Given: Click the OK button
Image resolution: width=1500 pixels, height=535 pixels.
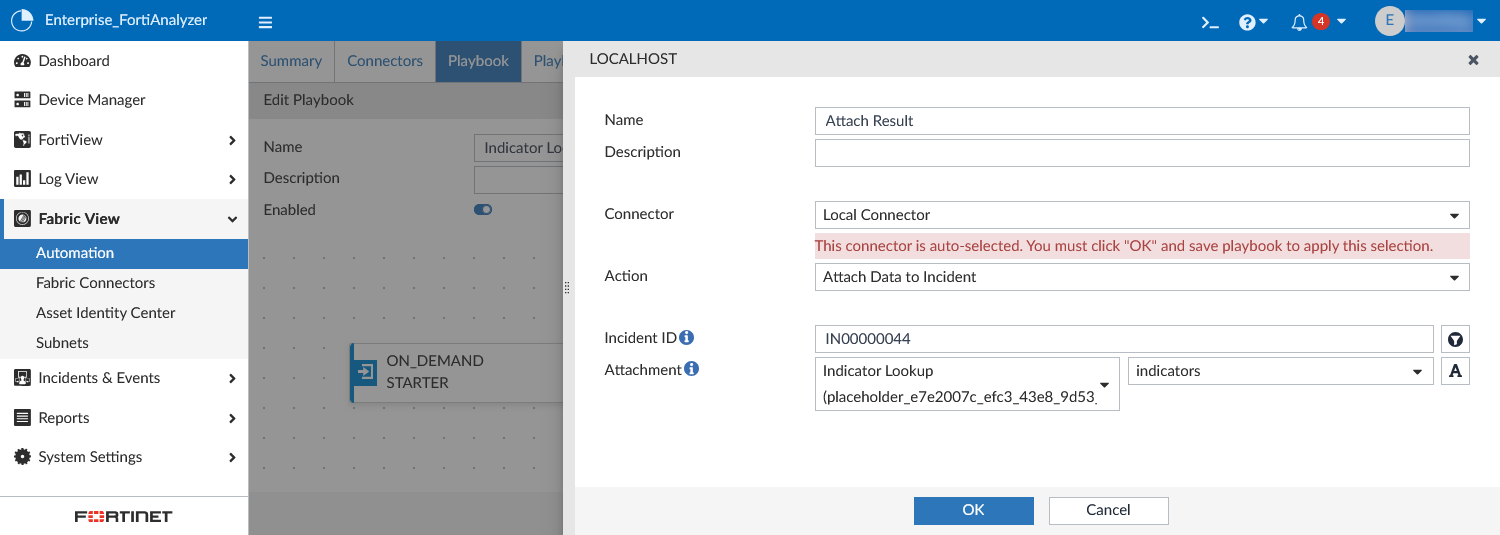Looking at the screenshot, I should [x=973, y=510].
